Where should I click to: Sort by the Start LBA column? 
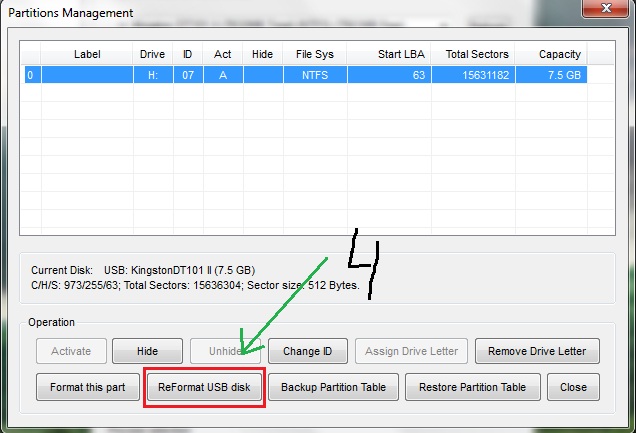pyautogui.click(x=402, y=54)
